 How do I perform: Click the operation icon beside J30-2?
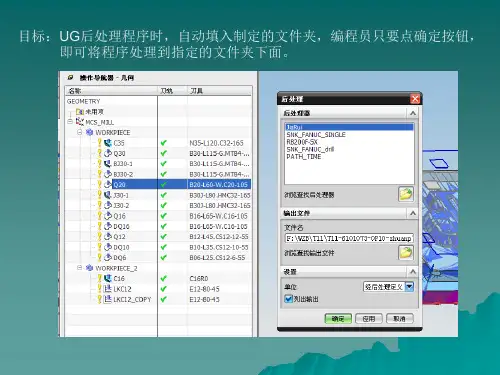tap(108, 205)
